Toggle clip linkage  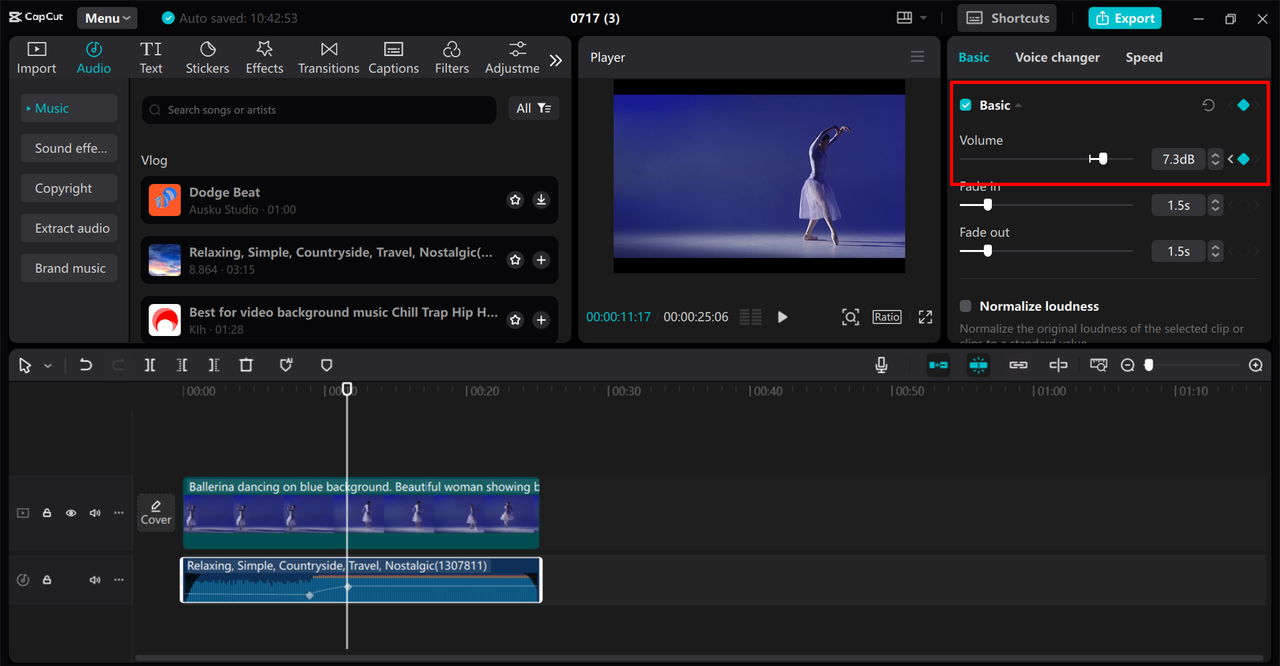(1018, 366)
